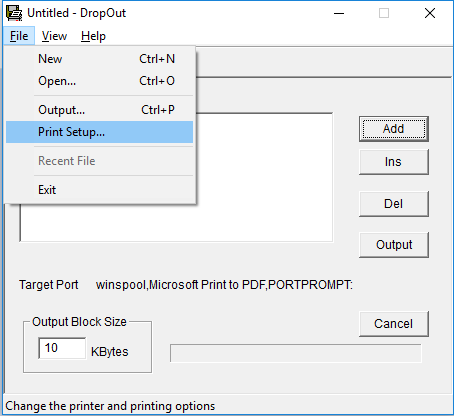Select Recent File menu entry
Screen dimensions: 454x416
[99, 161]
